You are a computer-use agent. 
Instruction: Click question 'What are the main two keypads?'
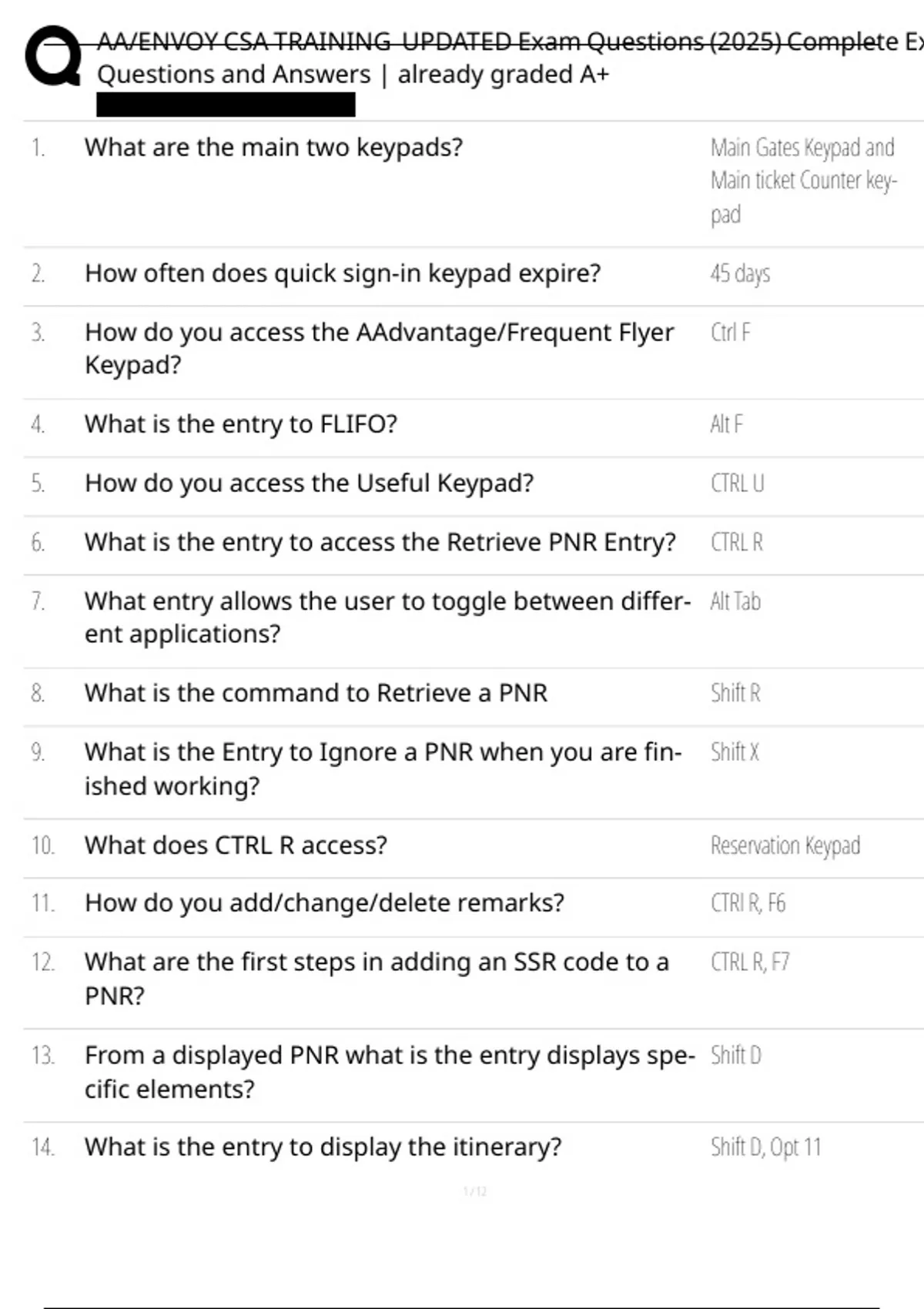[273, 147]
